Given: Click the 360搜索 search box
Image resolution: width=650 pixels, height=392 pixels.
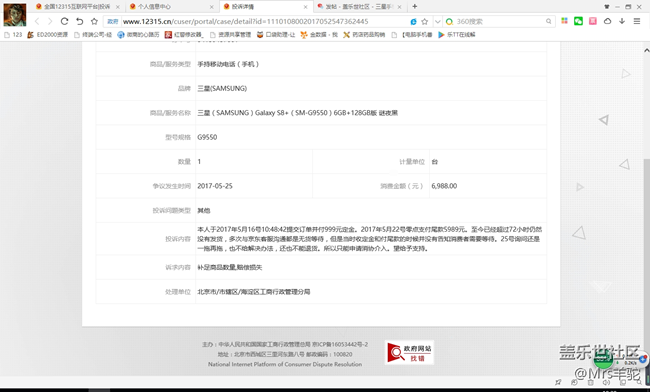Looking at the screenshot, I should (x=500, y=22).
